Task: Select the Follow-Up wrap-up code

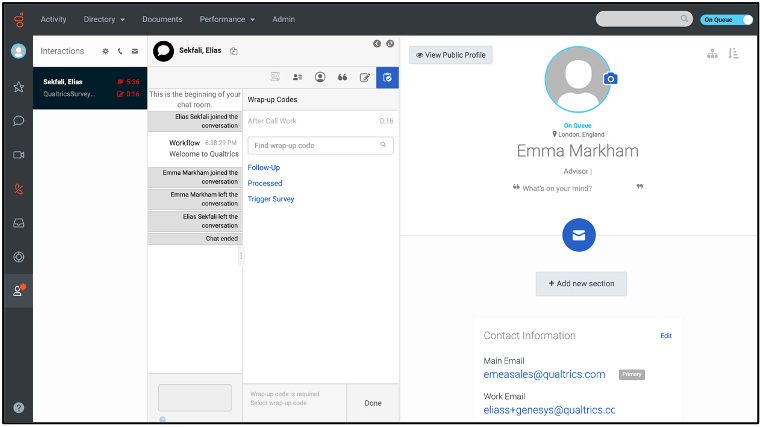Action: tap(264, 167)
